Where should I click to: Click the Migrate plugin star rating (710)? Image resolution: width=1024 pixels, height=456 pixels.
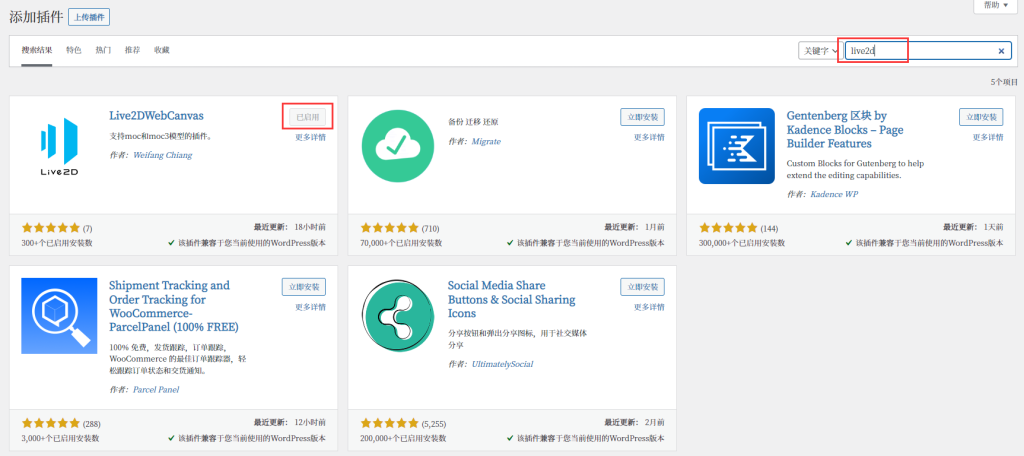click(x=390, y=228)
